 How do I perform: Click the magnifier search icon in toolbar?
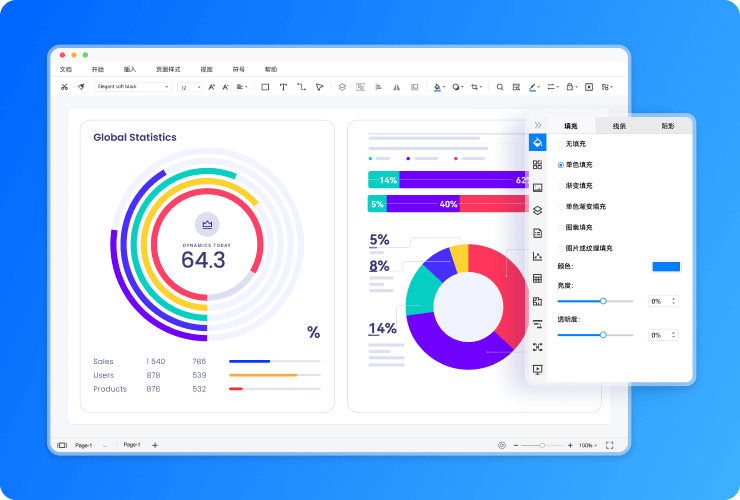(x=500, y=87)
